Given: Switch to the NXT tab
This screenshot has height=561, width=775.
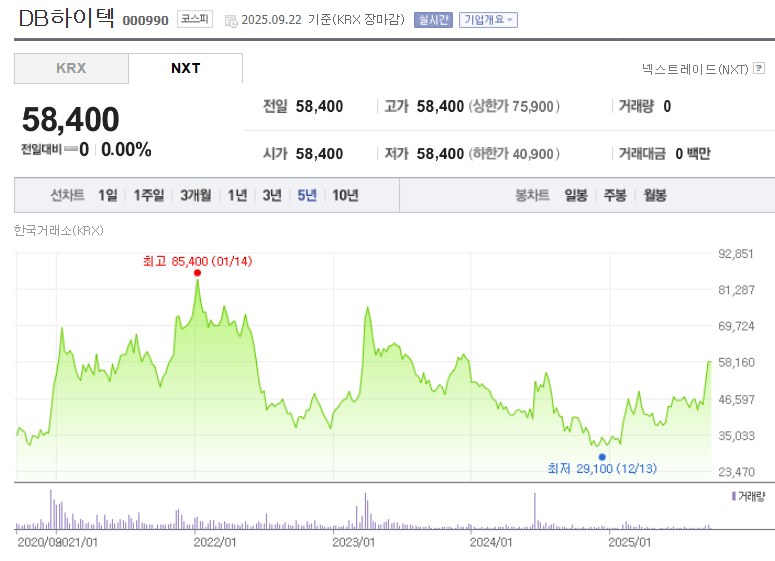Looking at the screenshot, I should point(185,68).
